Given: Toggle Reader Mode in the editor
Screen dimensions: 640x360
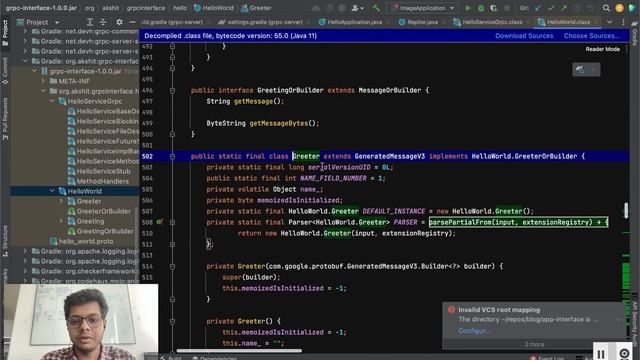Looking at the screenshot, I should pyautogui.click(x=602, y=49).
